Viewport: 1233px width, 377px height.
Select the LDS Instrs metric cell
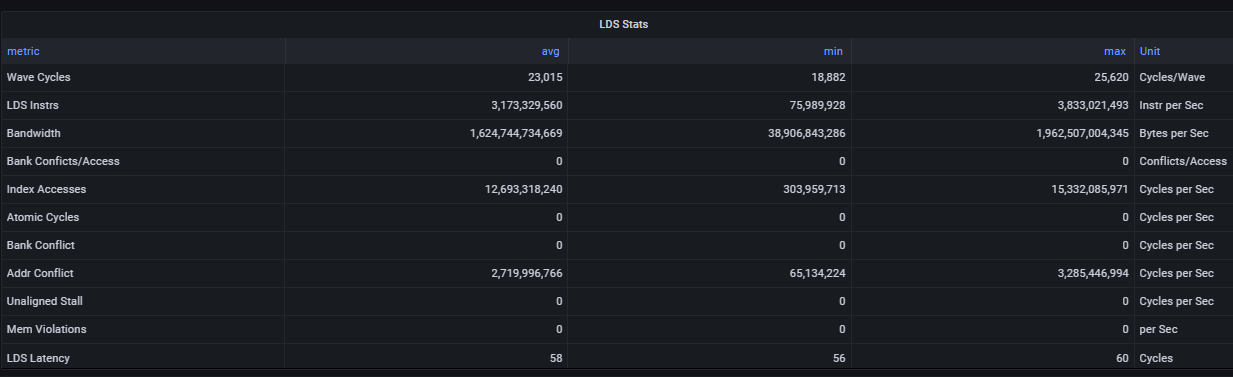click(x=143, y=105)
